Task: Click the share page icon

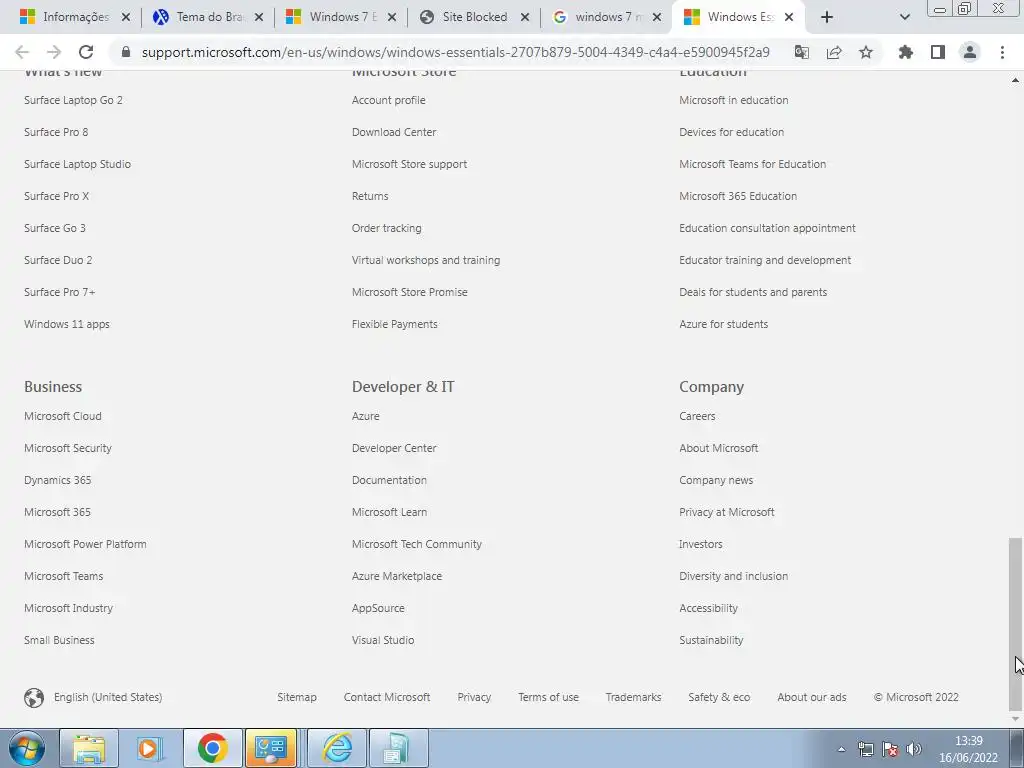Action: [x=834, y=52]
